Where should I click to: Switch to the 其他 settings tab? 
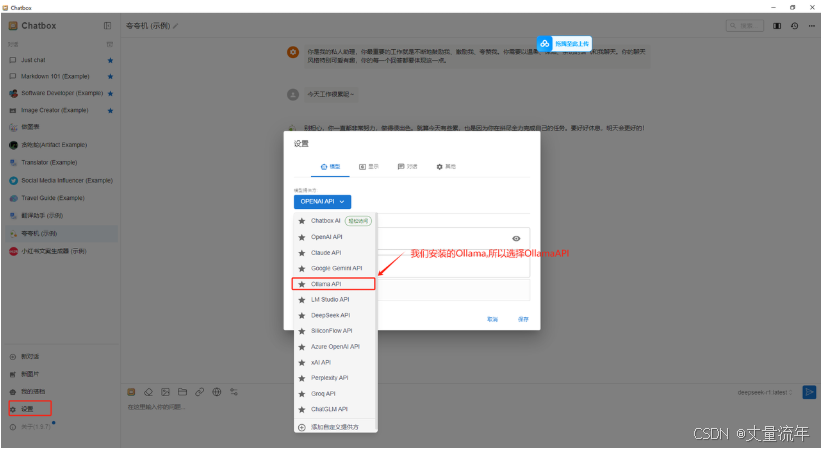coord(446,167)
